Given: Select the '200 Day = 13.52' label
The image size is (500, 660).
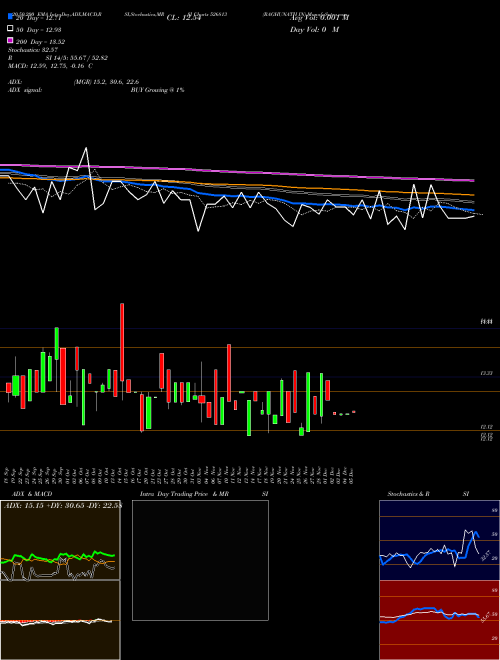Looking at the screenshot, I should tap(40, 42).
